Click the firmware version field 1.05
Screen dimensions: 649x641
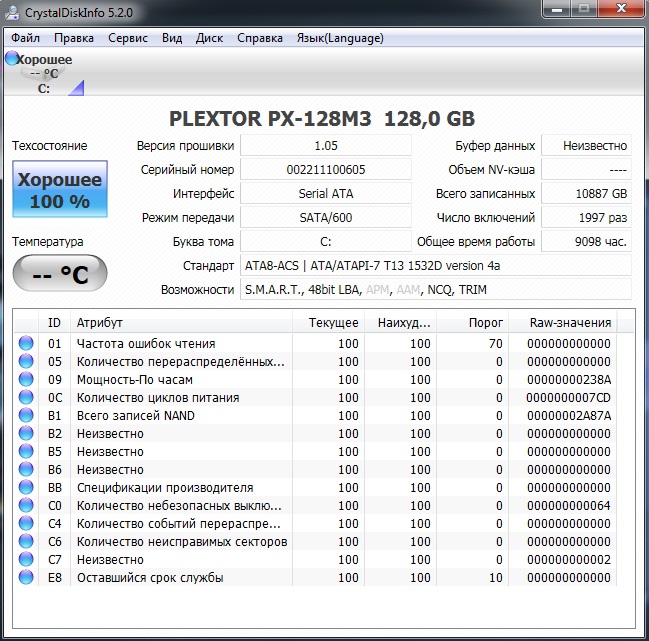click(x=326, y=146)
